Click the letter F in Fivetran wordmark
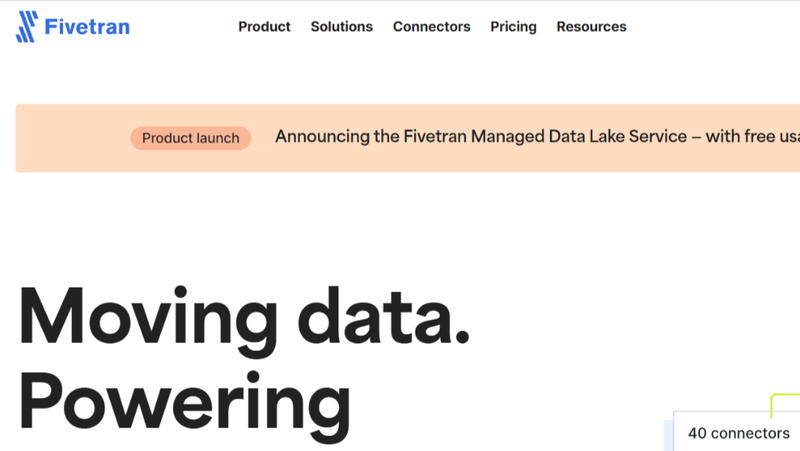800x451 pixels. point(49,27)
